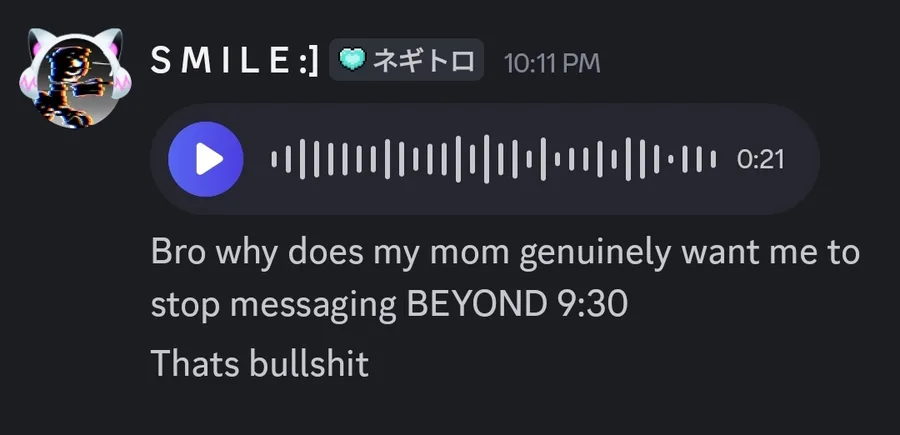Play the 0:21 voice message

pyautogui.click(x=206, y=159)
